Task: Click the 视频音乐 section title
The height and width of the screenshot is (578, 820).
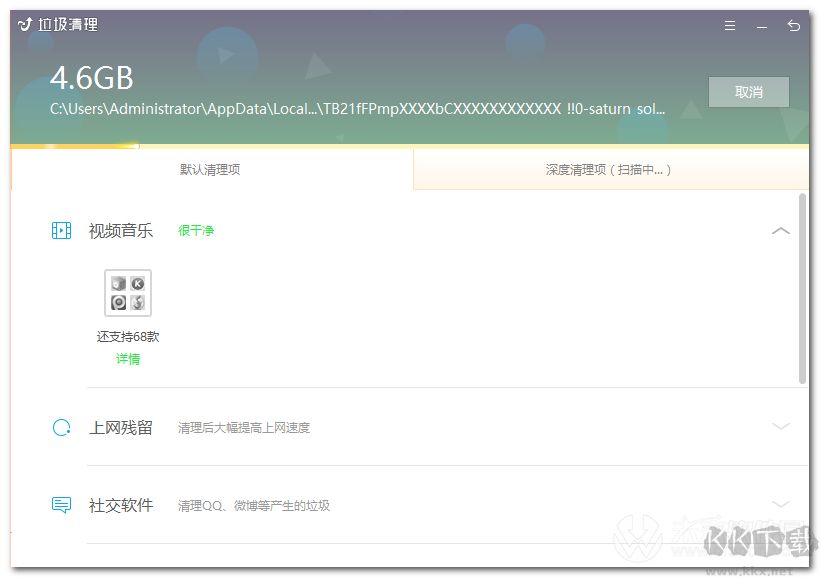Action: (121, 230)
